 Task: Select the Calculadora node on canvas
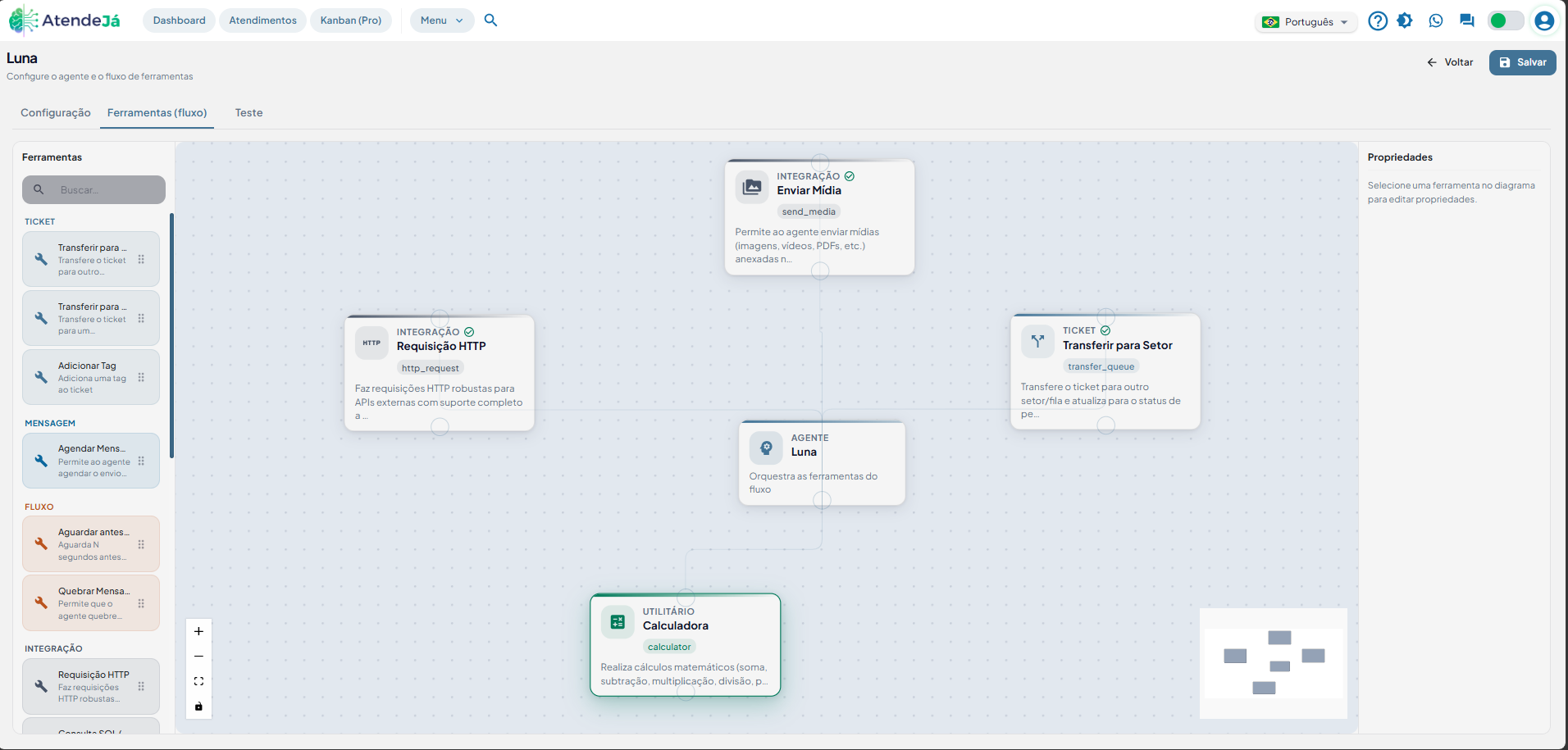(686, 645)
